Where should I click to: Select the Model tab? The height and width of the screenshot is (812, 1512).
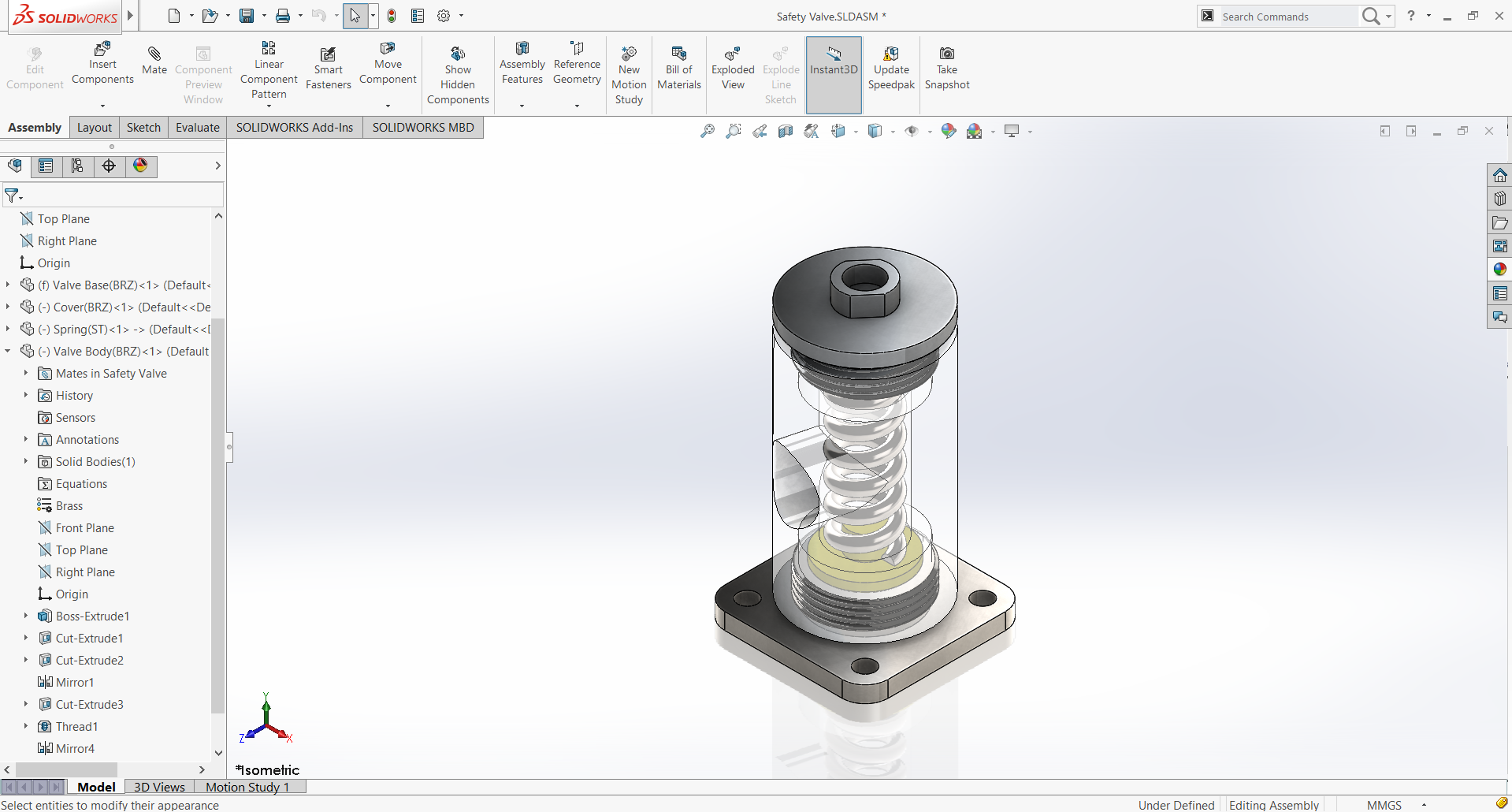tap(96, 787)
